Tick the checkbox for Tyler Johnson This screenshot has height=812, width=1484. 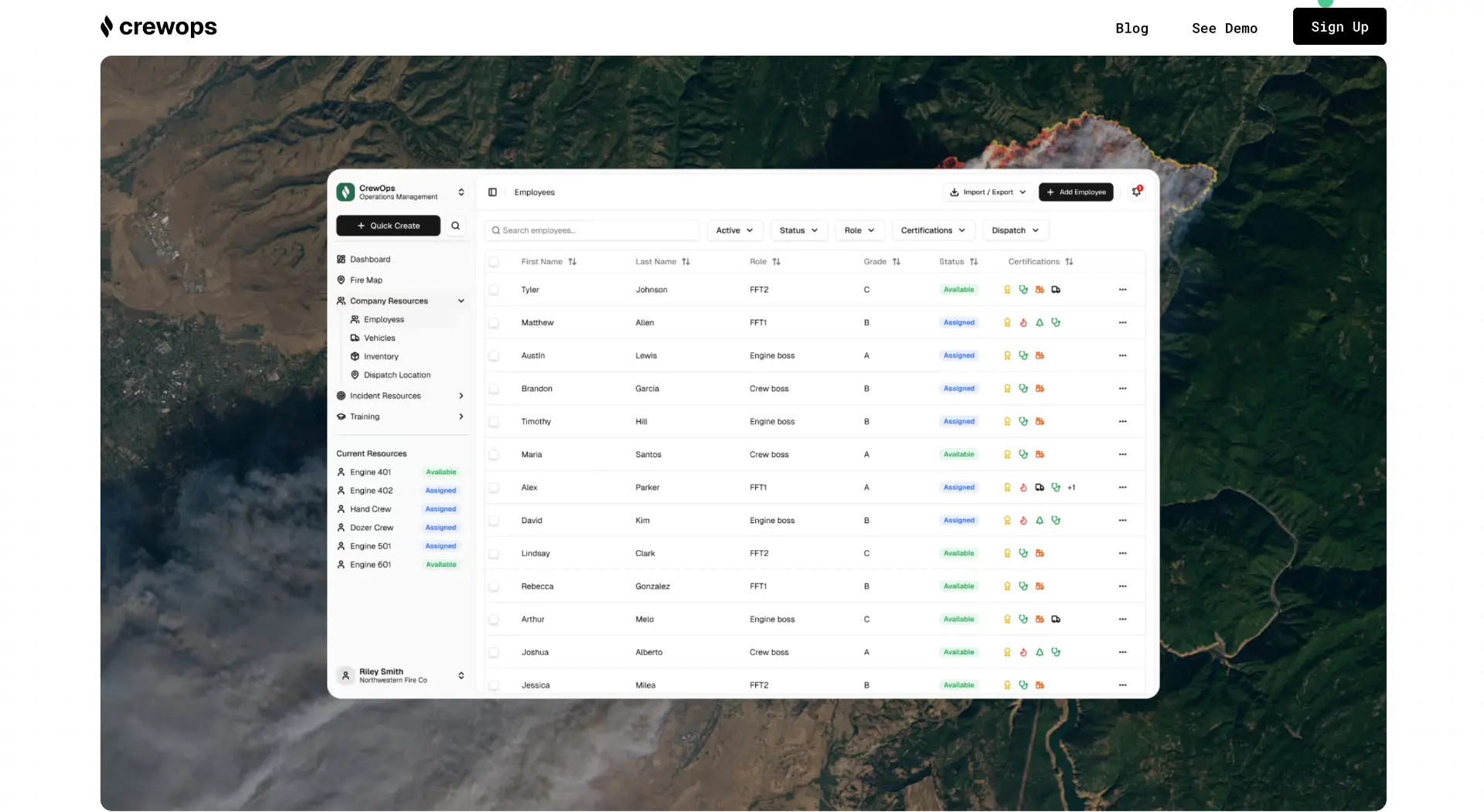(494, 290)
